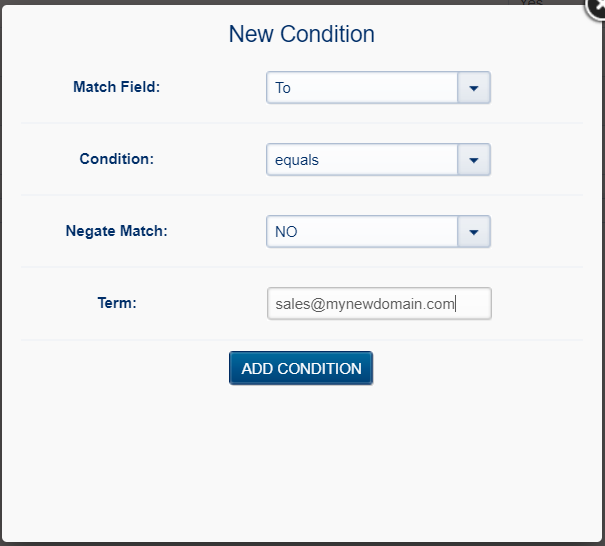
Task: Open the Condition box showing "equals"
Action: click(x=362, y=160)
